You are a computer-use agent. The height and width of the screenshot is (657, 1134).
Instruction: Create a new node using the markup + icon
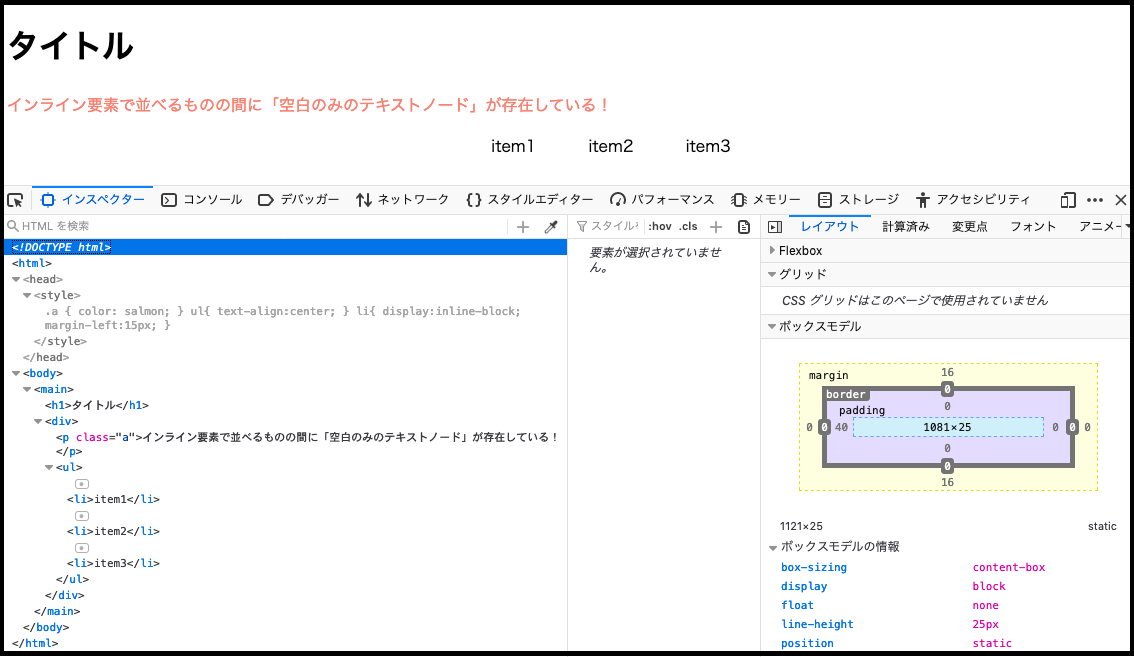pos(523,227)
